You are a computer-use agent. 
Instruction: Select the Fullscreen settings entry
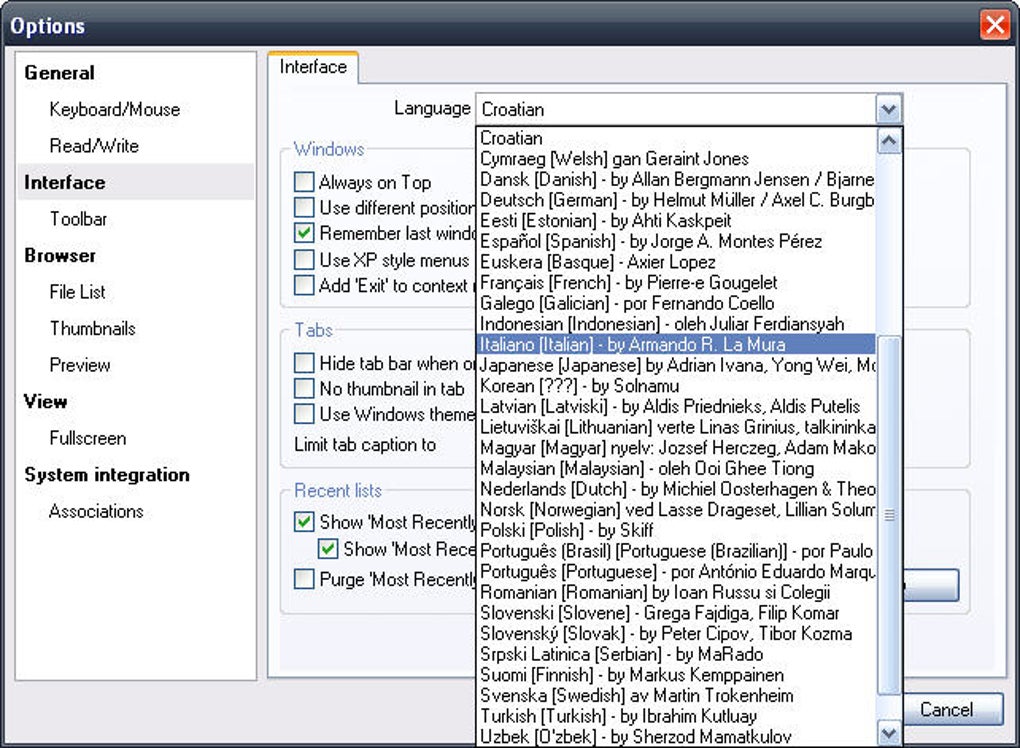tap(88, 438)
